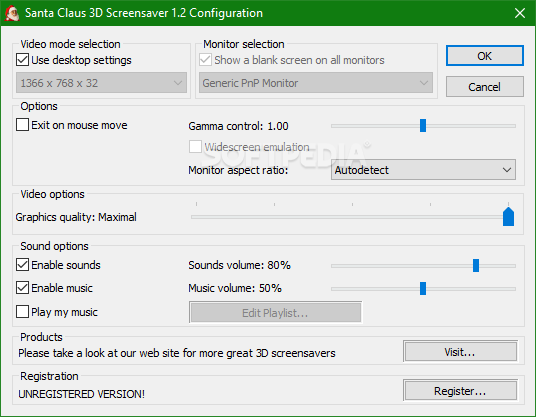Click the Register button

click(460, 391)
